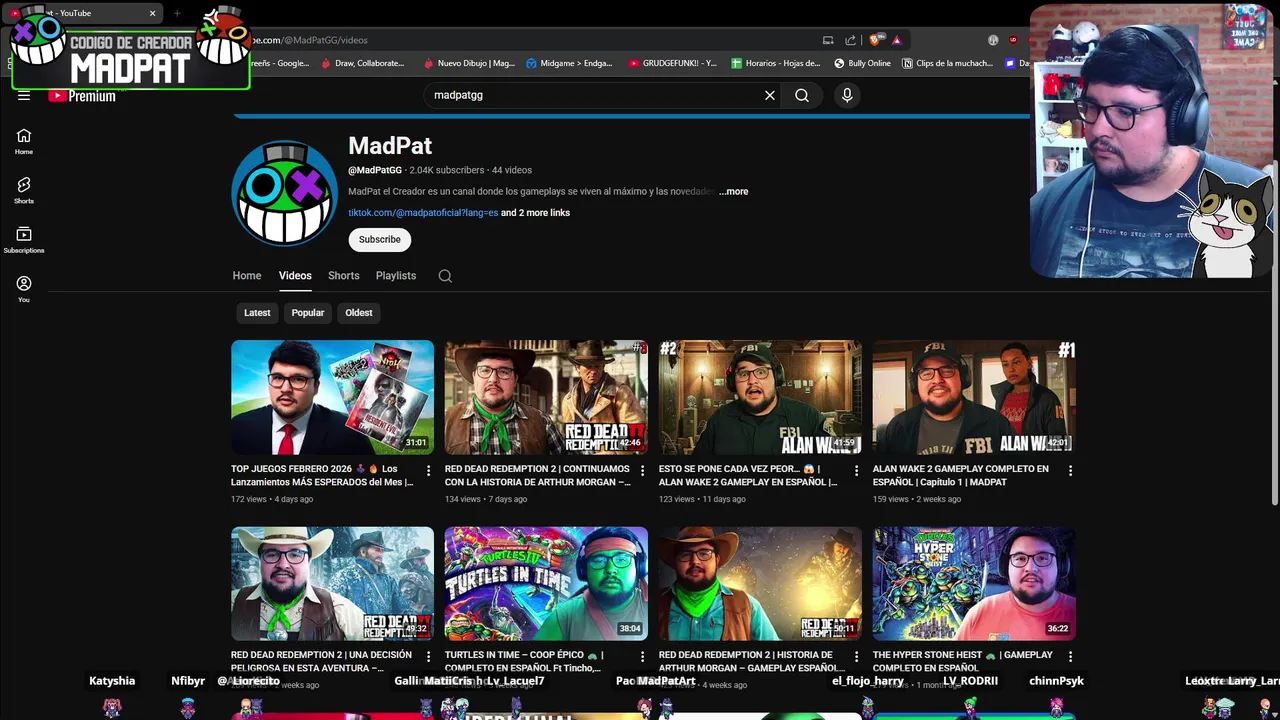Viewport: 1280px width, 720px height.
Task: Open TOP JUEGOS FEBRERO 2026 thumbnail
Action: coord(332,397)
